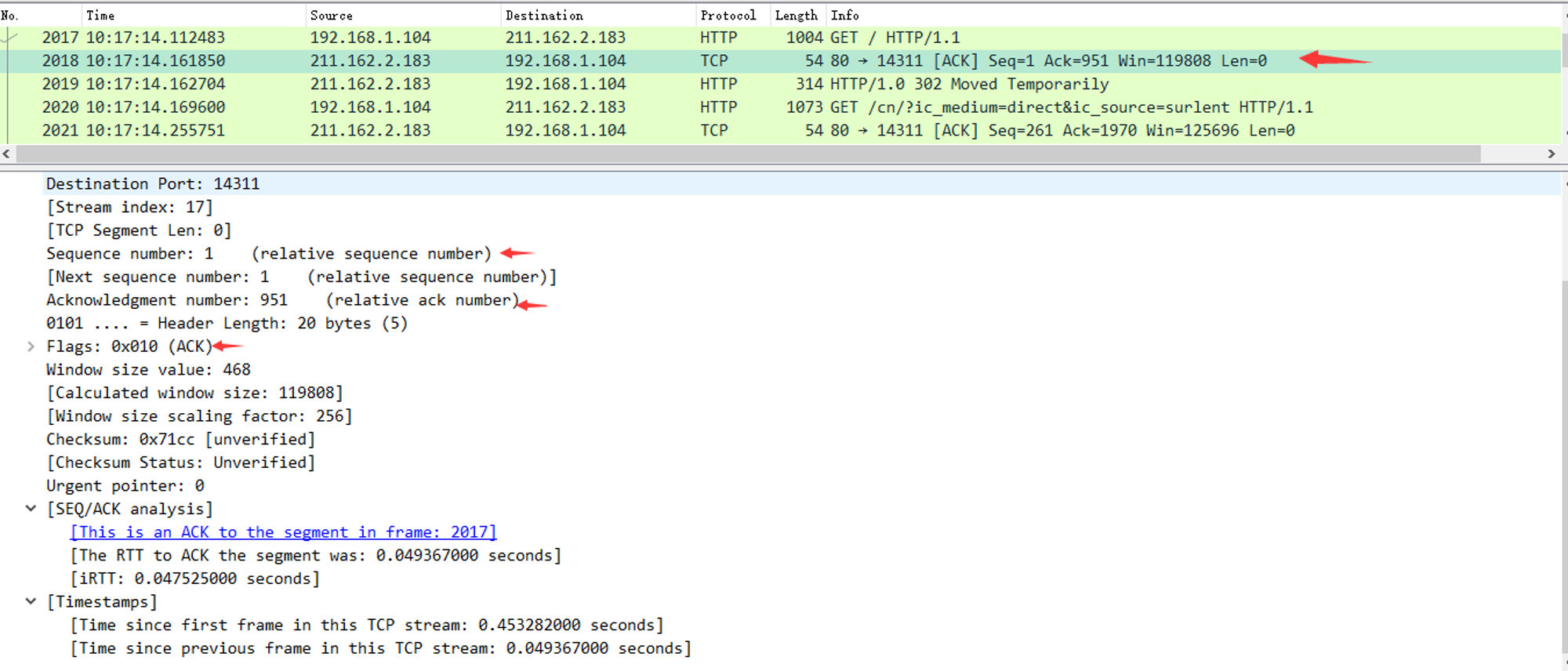
Task: Select the [iRTT: 0.047525000 seconds] field
Action: click(x=195, y=579)
